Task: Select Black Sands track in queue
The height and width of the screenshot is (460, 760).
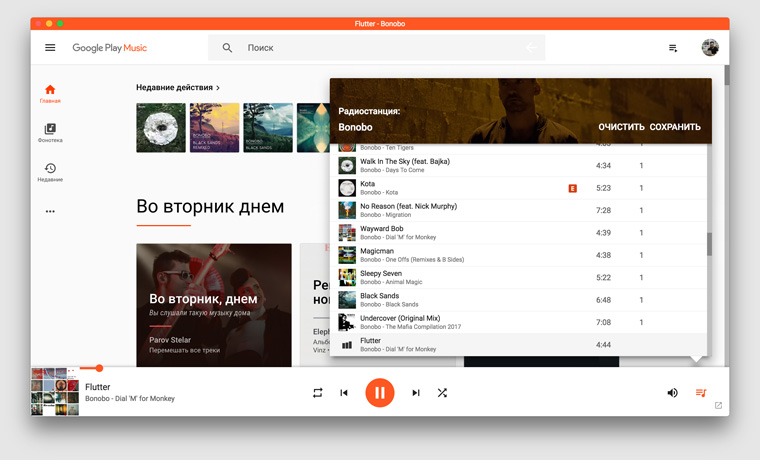Action: click(518, 300)
